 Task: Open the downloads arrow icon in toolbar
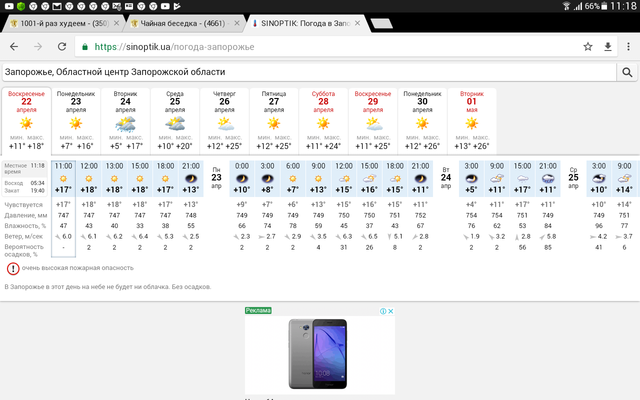[x=606, y=46]
